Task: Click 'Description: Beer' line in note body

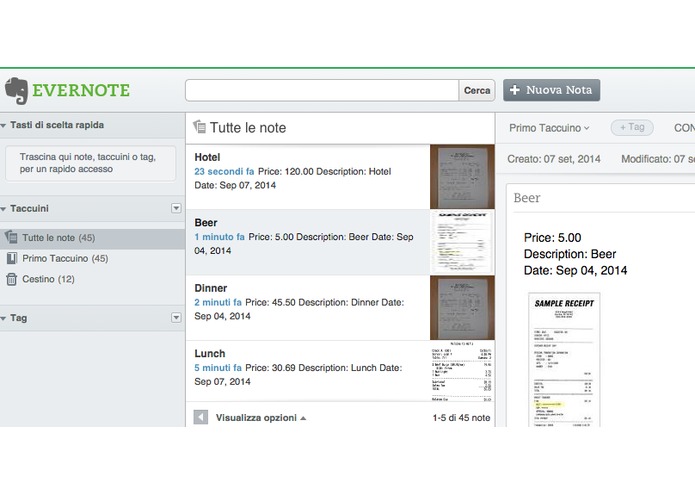Action: click(570, 254)
